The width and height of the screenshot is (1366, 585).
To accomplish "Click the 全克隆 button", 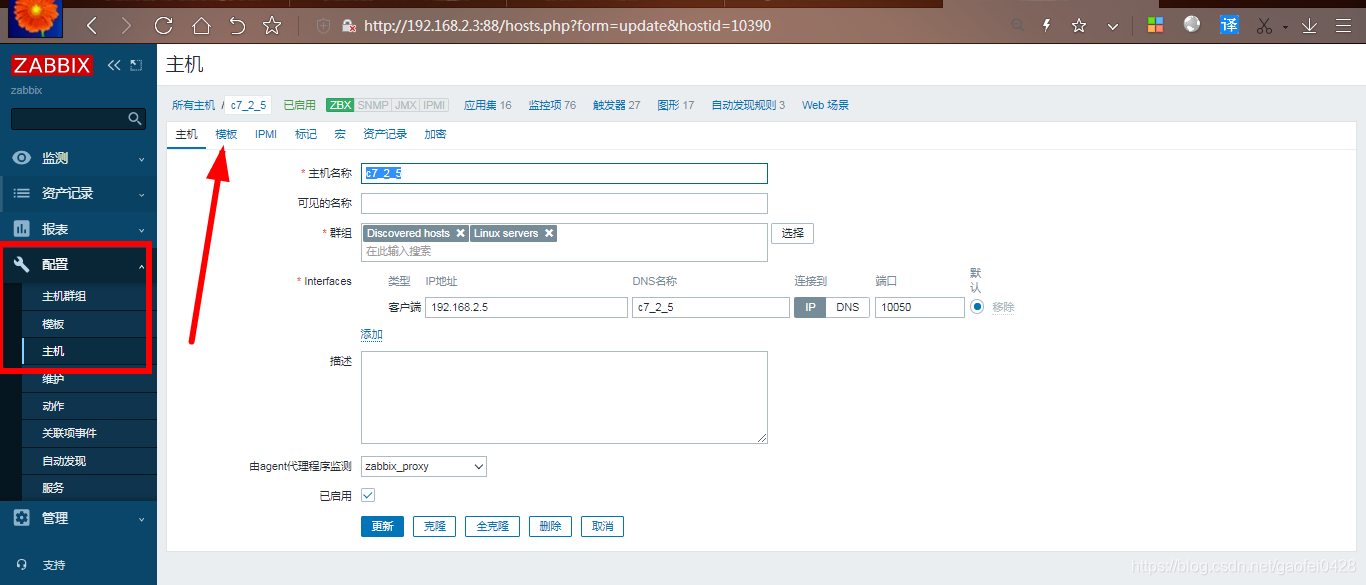I will (492, 526).
